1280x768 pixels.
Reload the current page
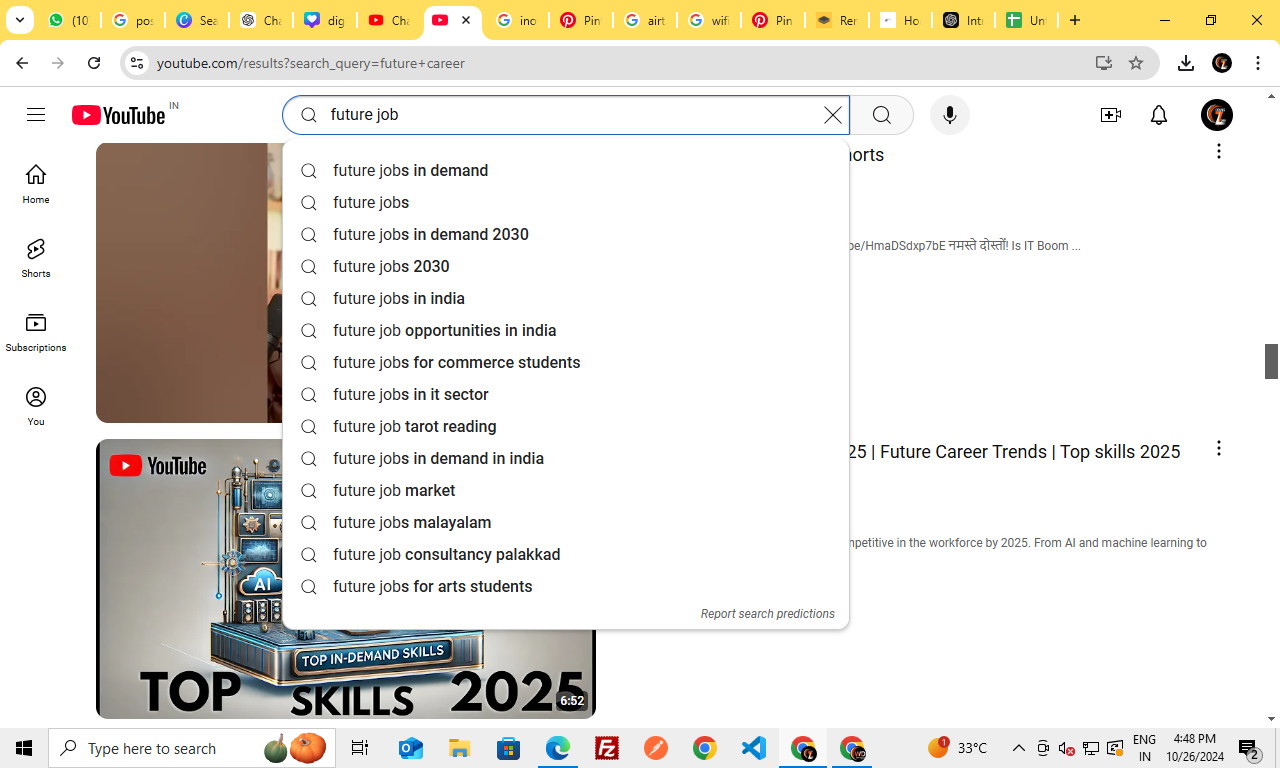94,63
